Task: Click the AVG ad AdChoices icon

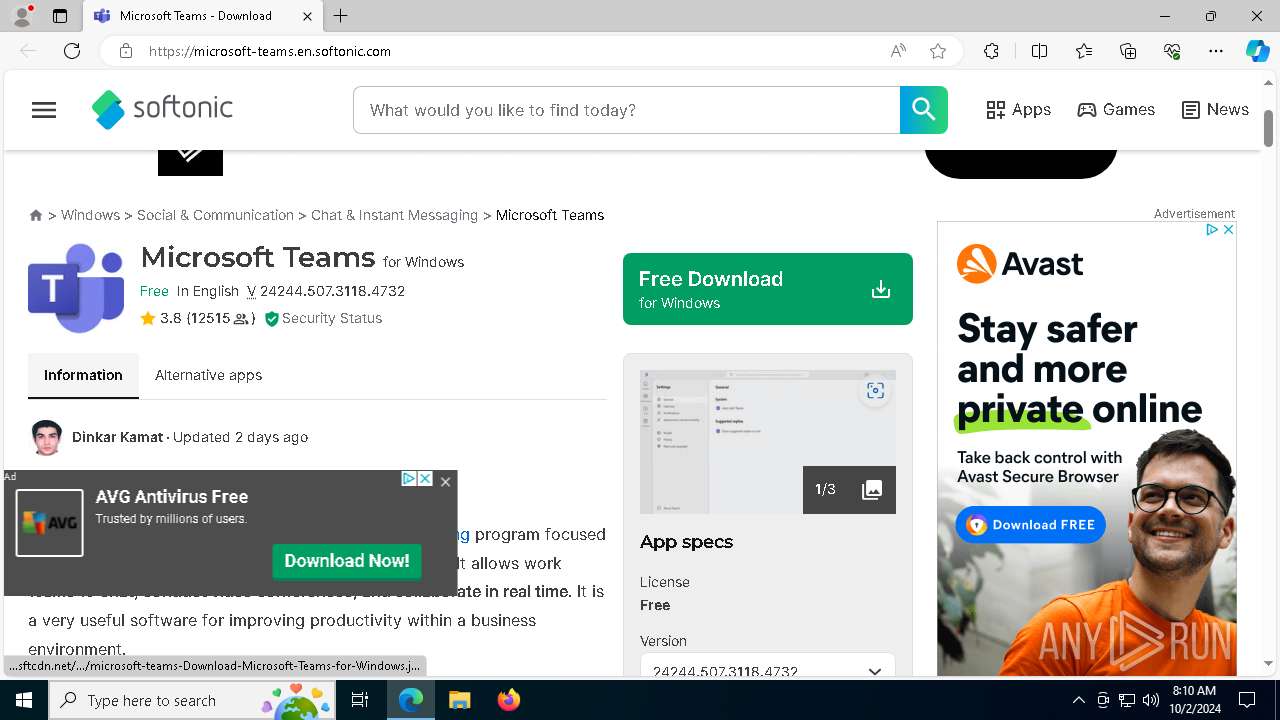Action: 409,479
